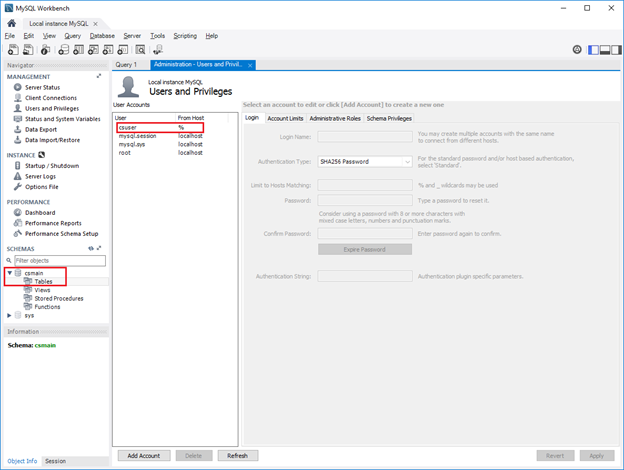Open Data Export in navigator
This screenshot has width=624, height=470.
point(41,129)
